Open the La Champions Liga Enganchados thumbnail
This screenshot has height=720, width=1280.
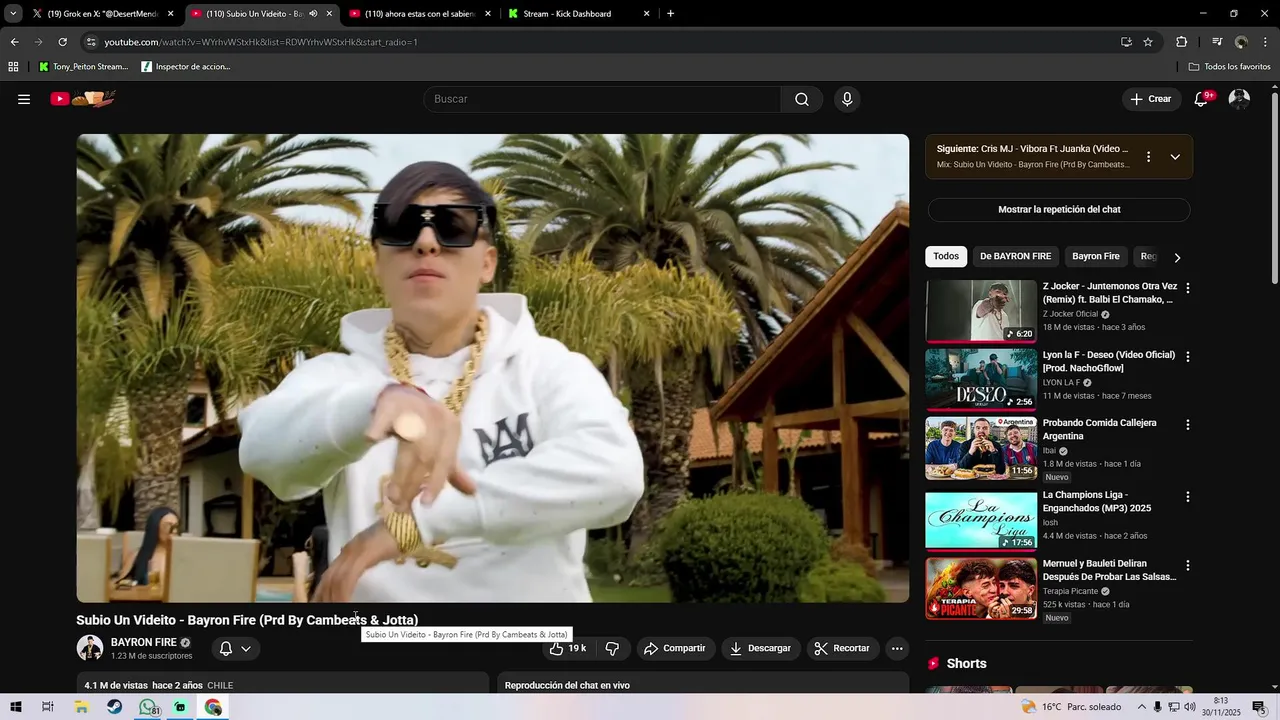click(981, 521)
